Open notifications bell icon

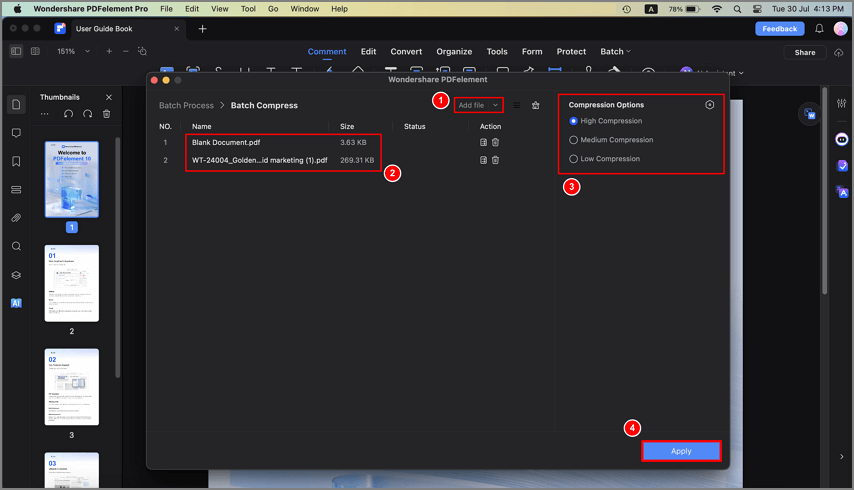tap(819, 29)
